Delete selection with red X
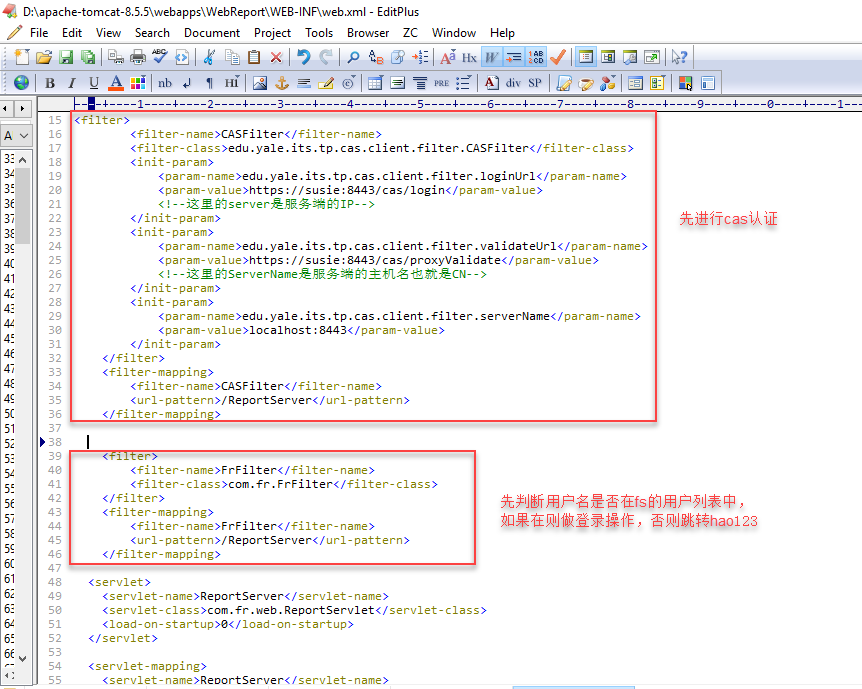The image size is (862, 689). (276, 57)
